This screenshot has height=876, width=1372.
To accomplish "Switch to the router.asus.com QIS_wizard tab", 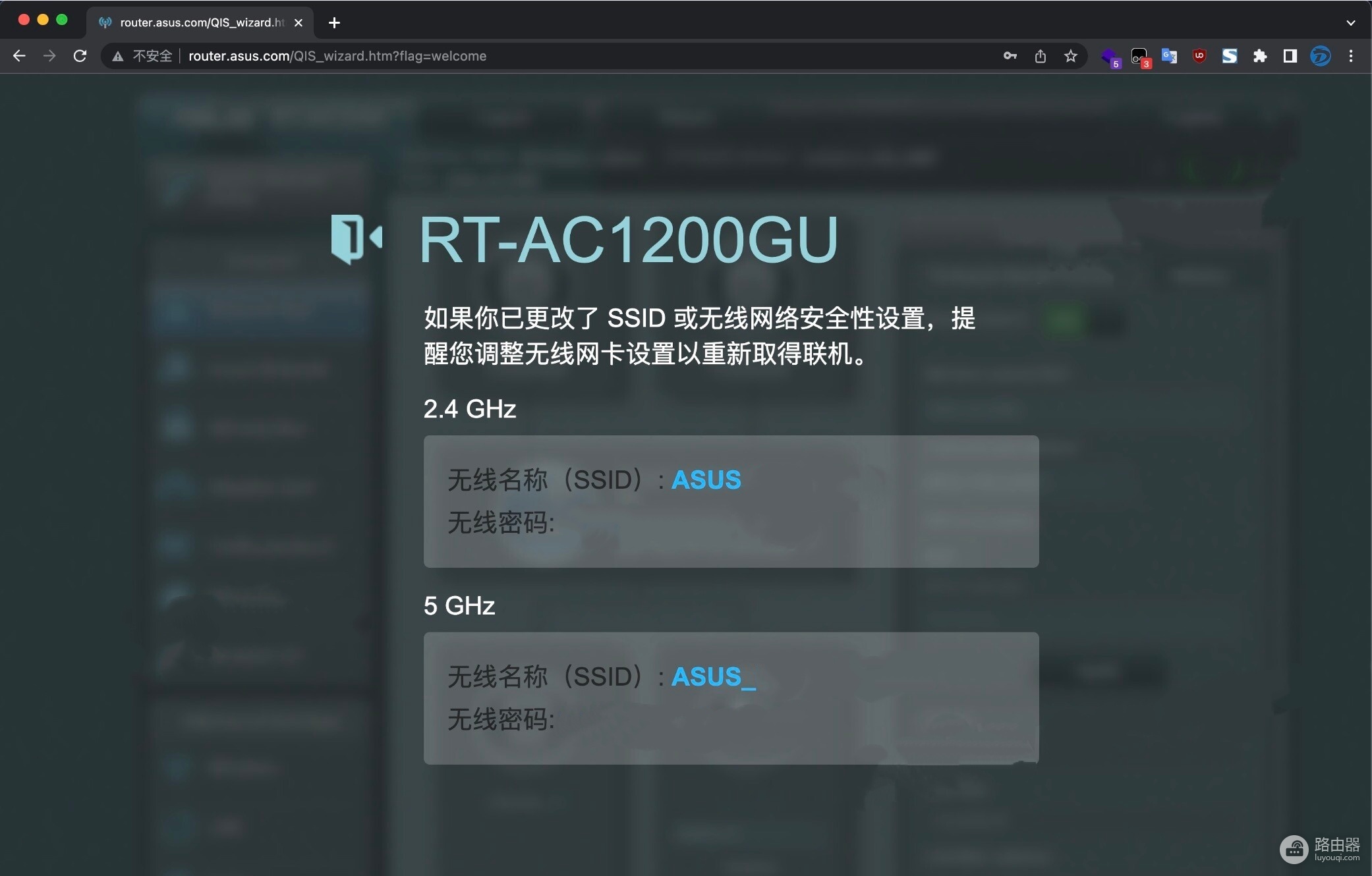I will click(x=199, y=22).
